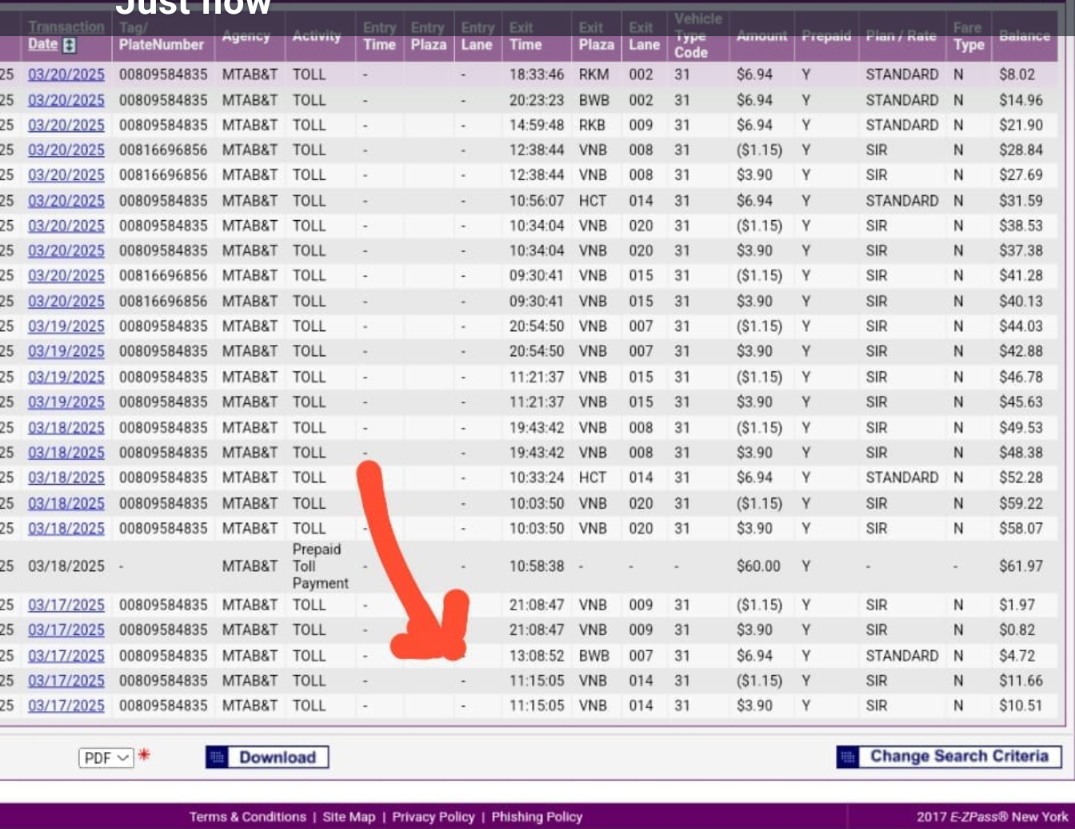Open the Privacy Policy footer link
This screenshot has width=1075, height=829.
[433, 817]
